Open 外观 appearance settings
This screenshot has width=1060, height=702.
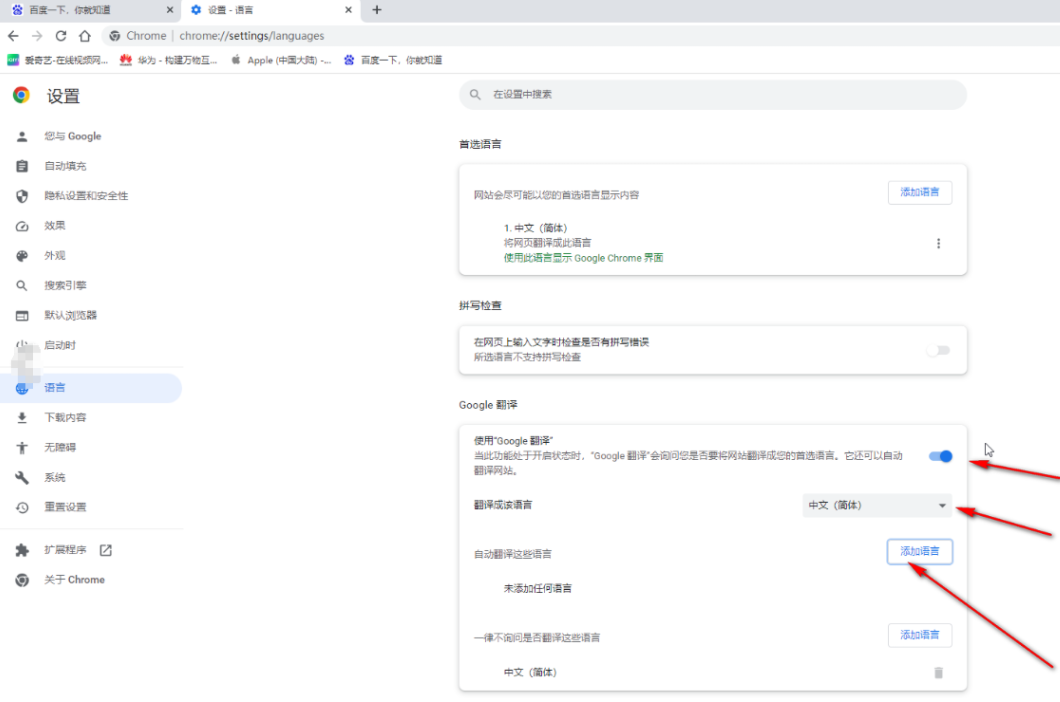(55, 255)
